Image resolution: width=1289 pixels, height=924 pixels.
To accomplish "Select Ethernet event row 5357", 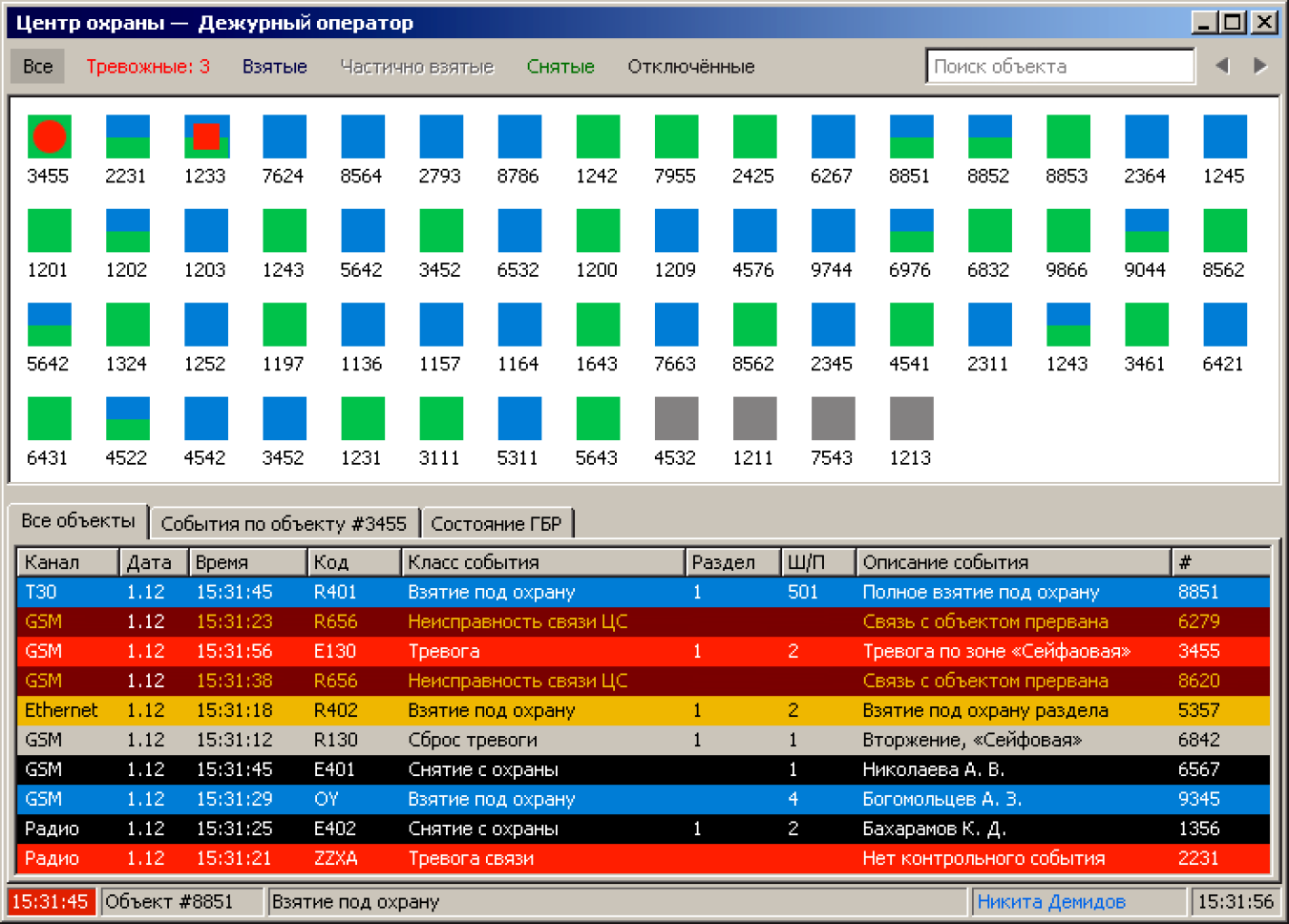I will pyautogui.click(x=644, y=710).
